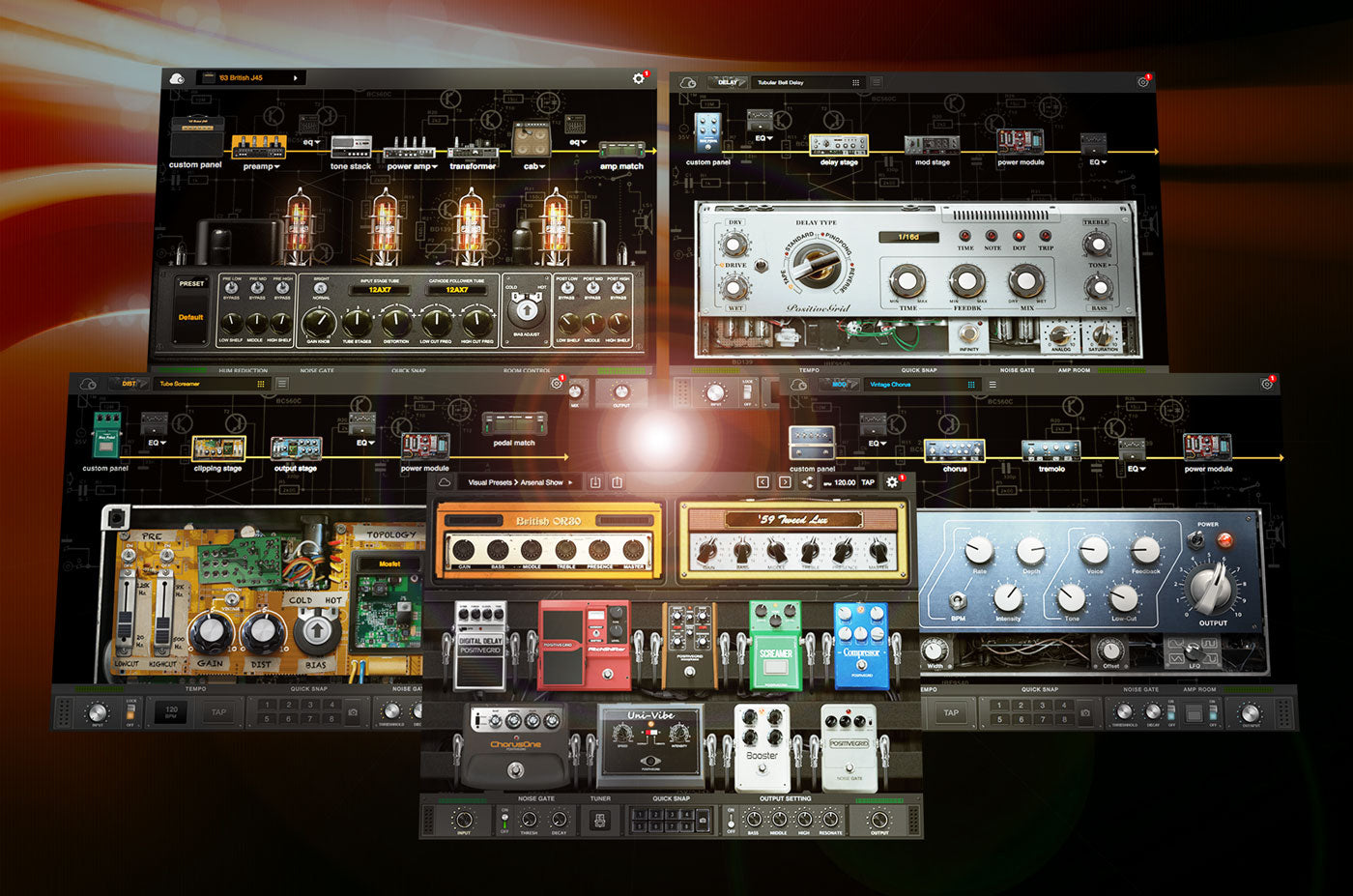1353x896 pixels.
Task: Open the tone stack module
Action: tap(350, 145)
